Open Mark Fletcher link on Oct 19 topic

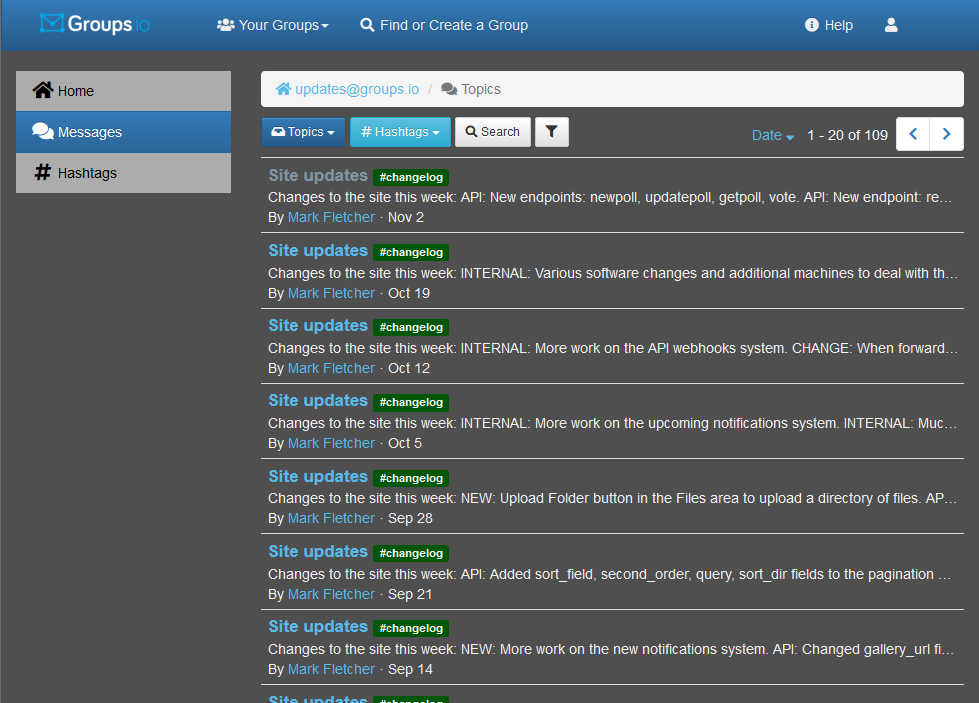click(x=331, y=293)
